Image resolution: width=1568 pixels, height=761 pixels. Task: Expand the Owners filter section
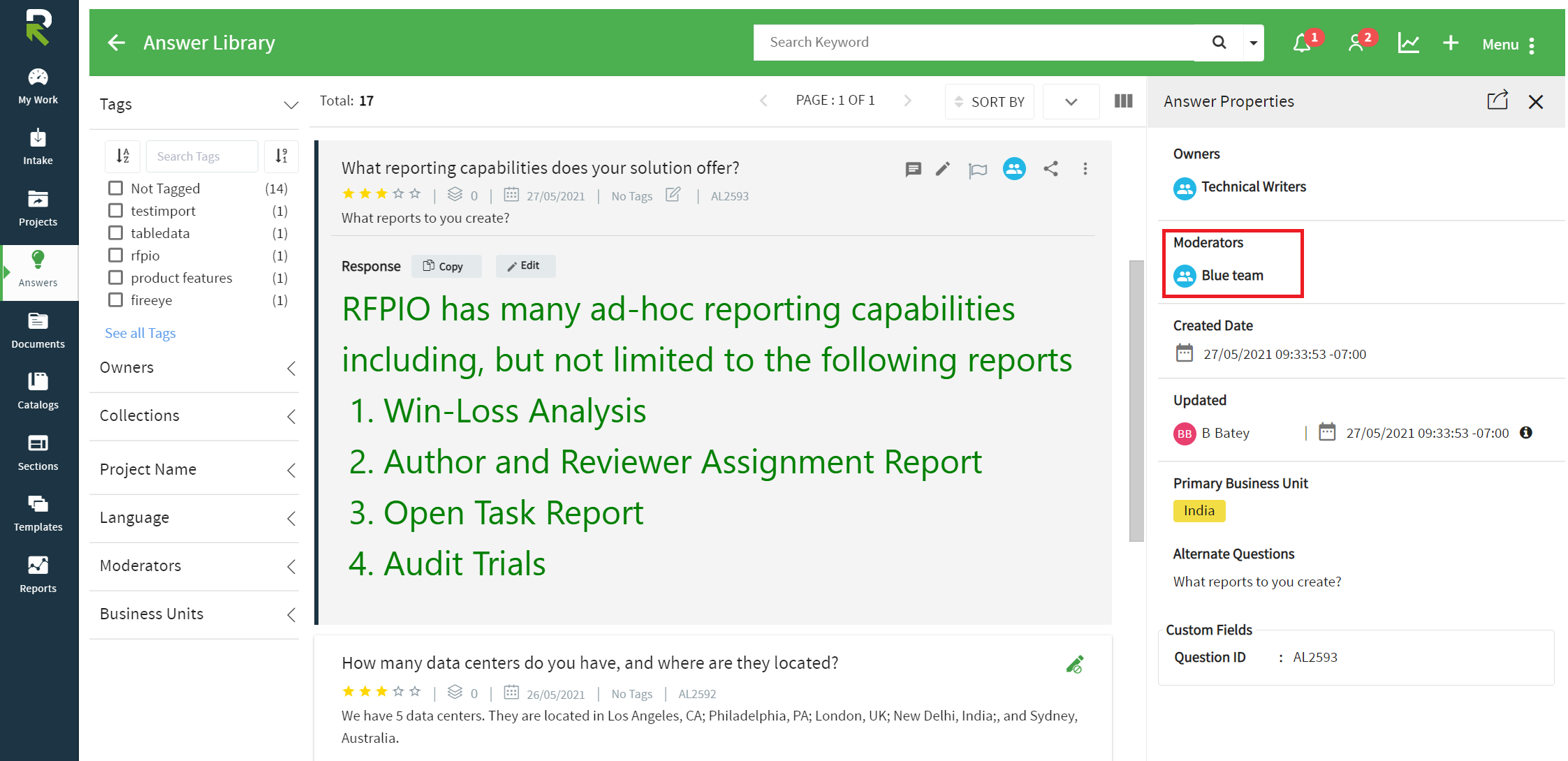[291, 368]
